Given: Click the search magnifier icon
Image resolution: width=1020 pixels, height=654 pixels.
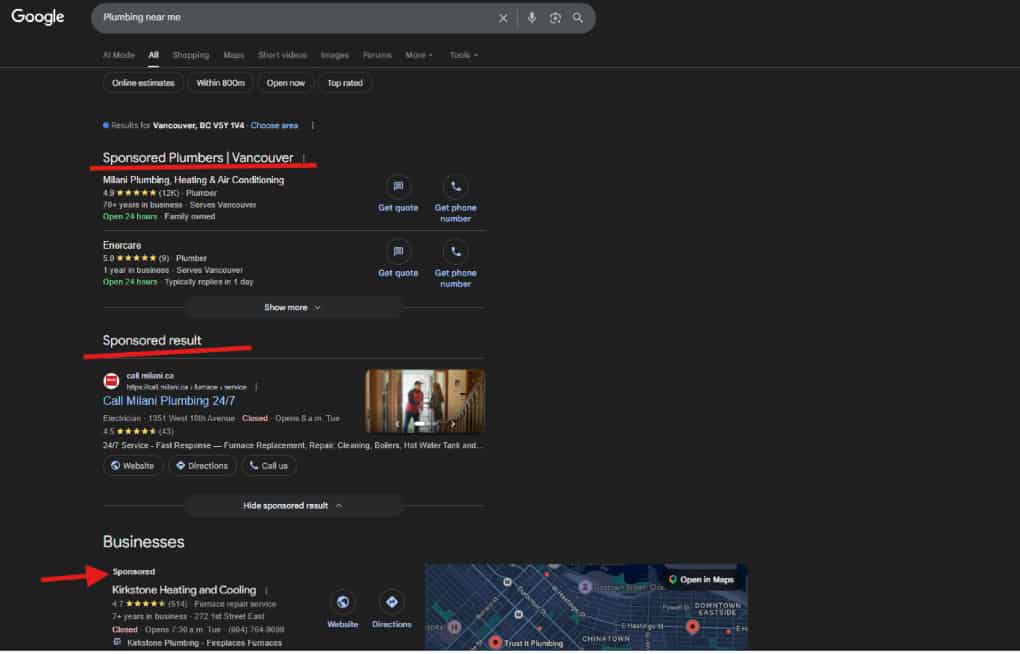Looking at the screenshot, I should (578, 17).
